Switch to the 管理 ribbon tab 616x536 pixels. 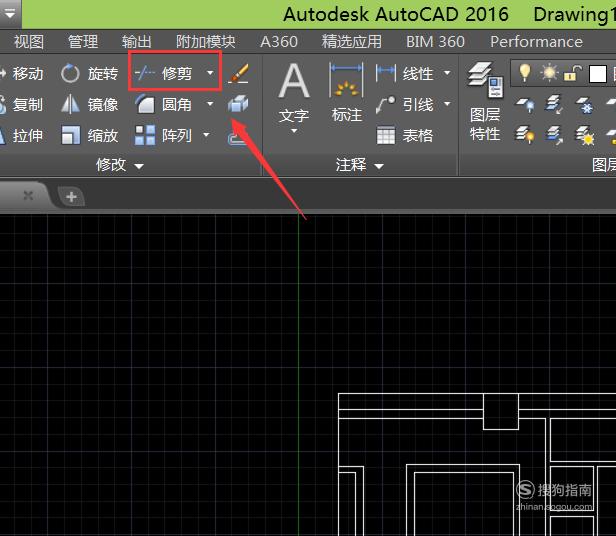pos(83,41)
